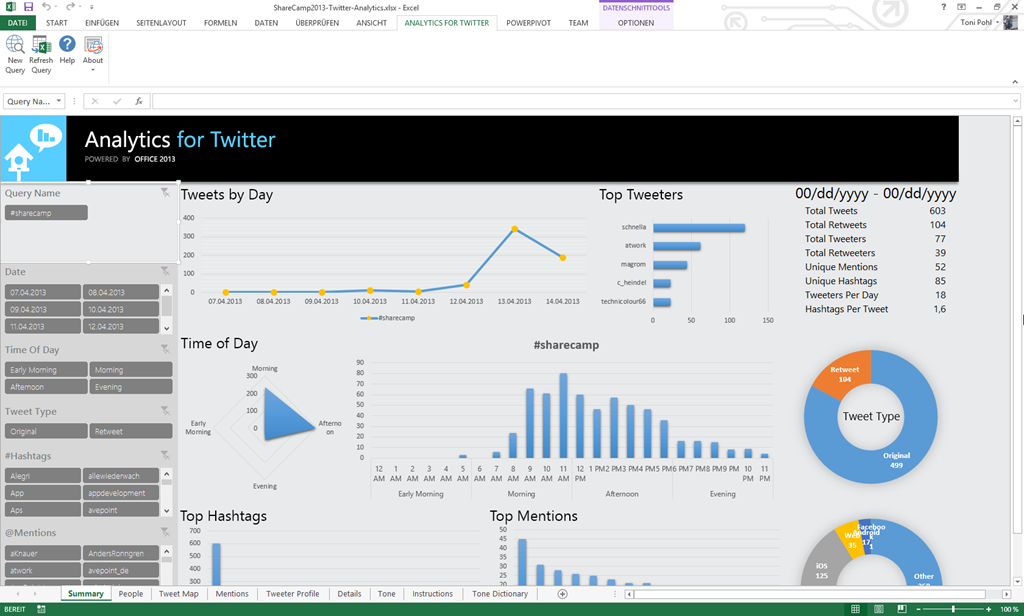Switch to the People sheet tab
The width and height of the screenshot is (1024, 616).
pos(131,594)
